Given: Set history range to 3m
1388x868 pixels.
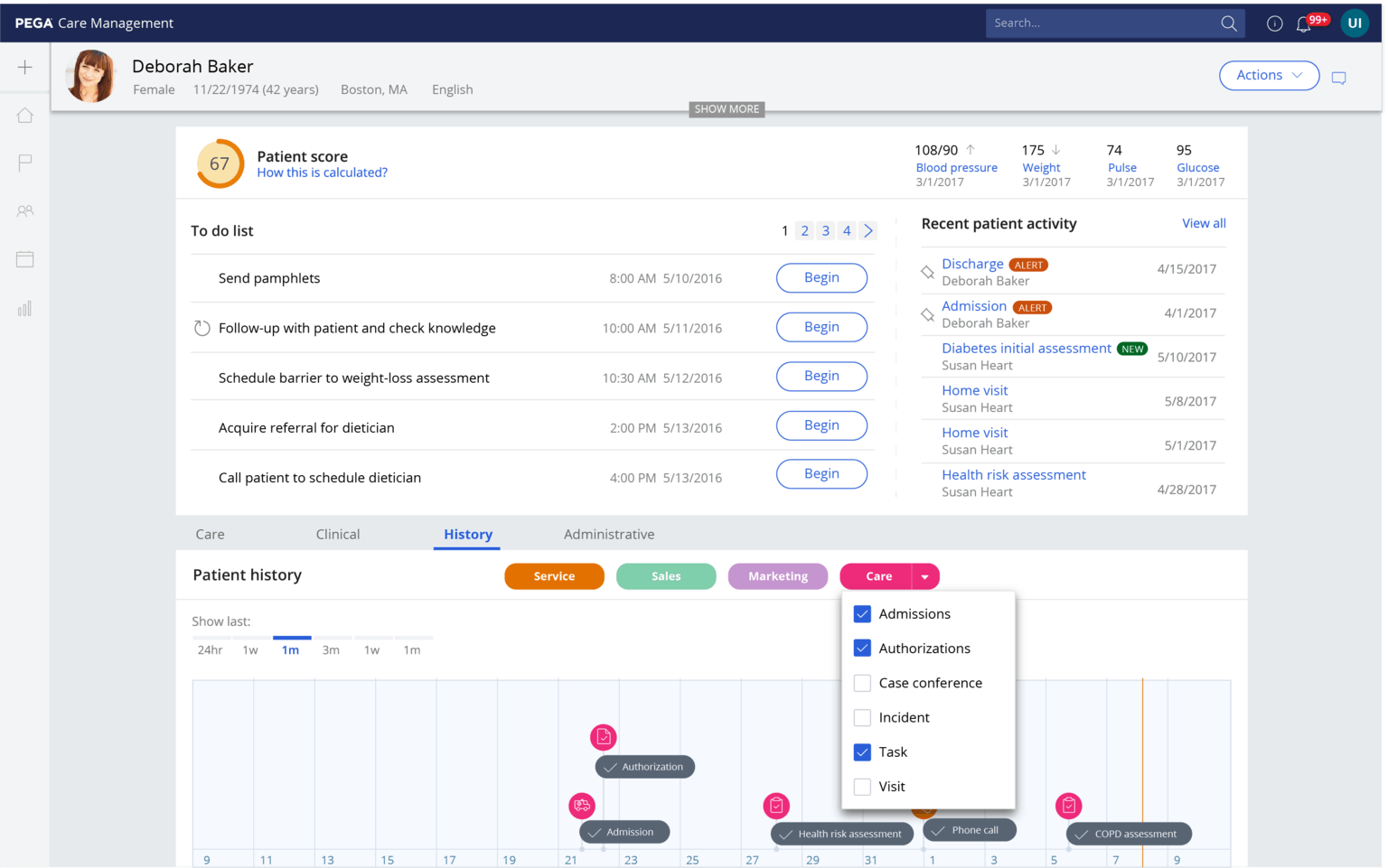Looking at the screenshot, I should click(332, 649).
